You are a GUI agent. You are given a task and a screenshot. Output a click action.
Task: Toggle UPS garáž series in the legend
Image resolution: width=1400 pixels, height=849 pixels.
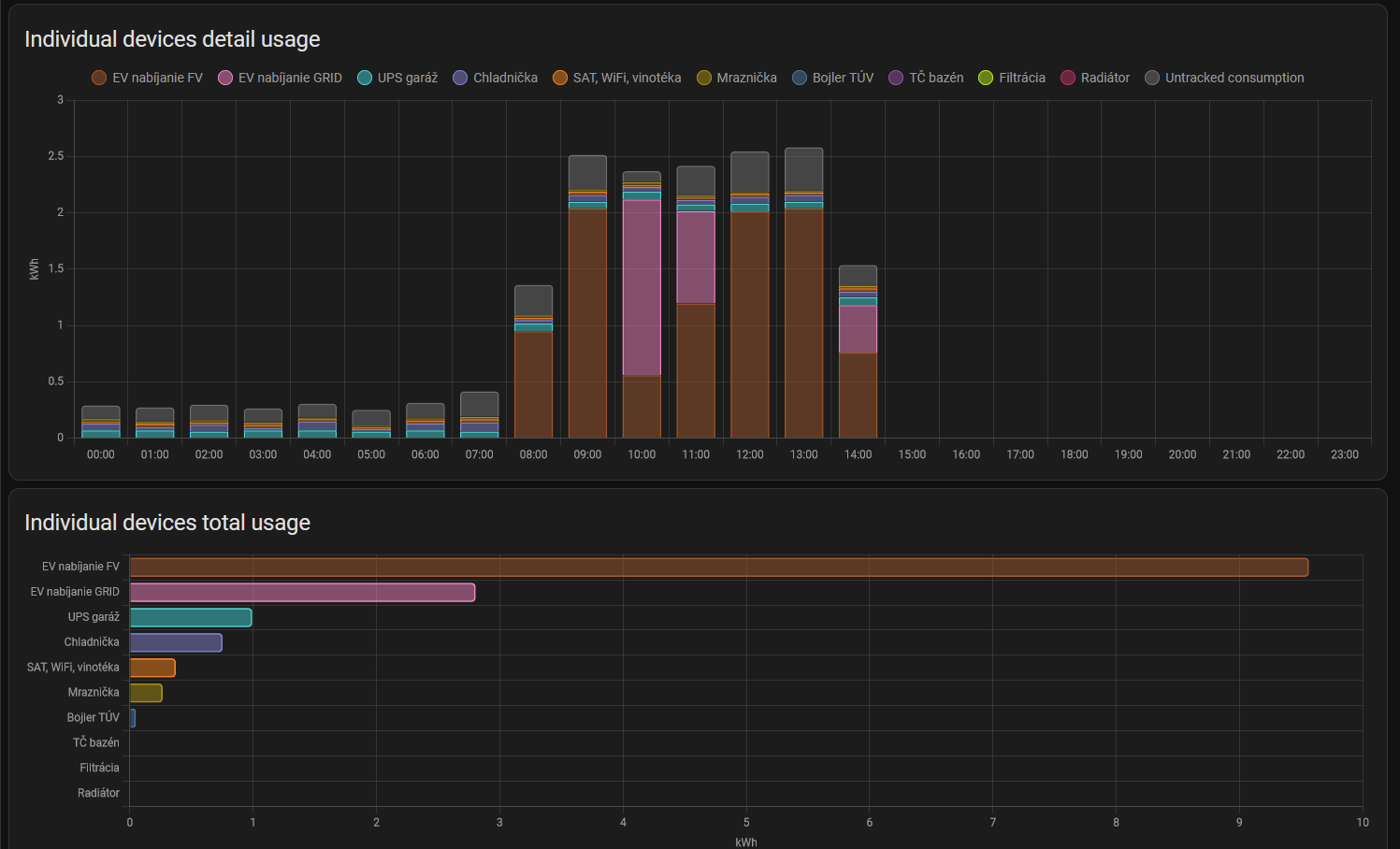[x=397, y=78]
